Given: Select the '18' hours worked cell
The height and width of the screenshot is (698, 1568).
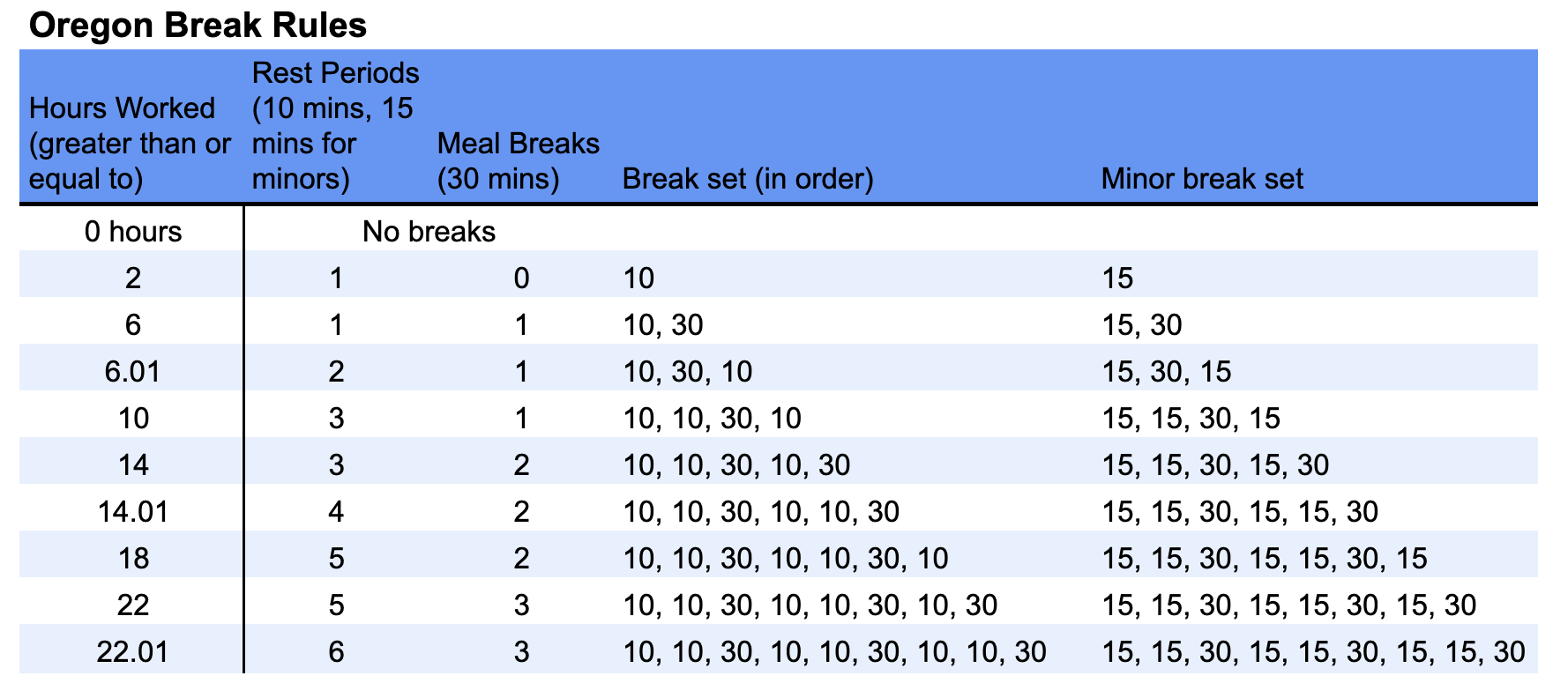Looking at the screenshot, I should tap(133, 558).
